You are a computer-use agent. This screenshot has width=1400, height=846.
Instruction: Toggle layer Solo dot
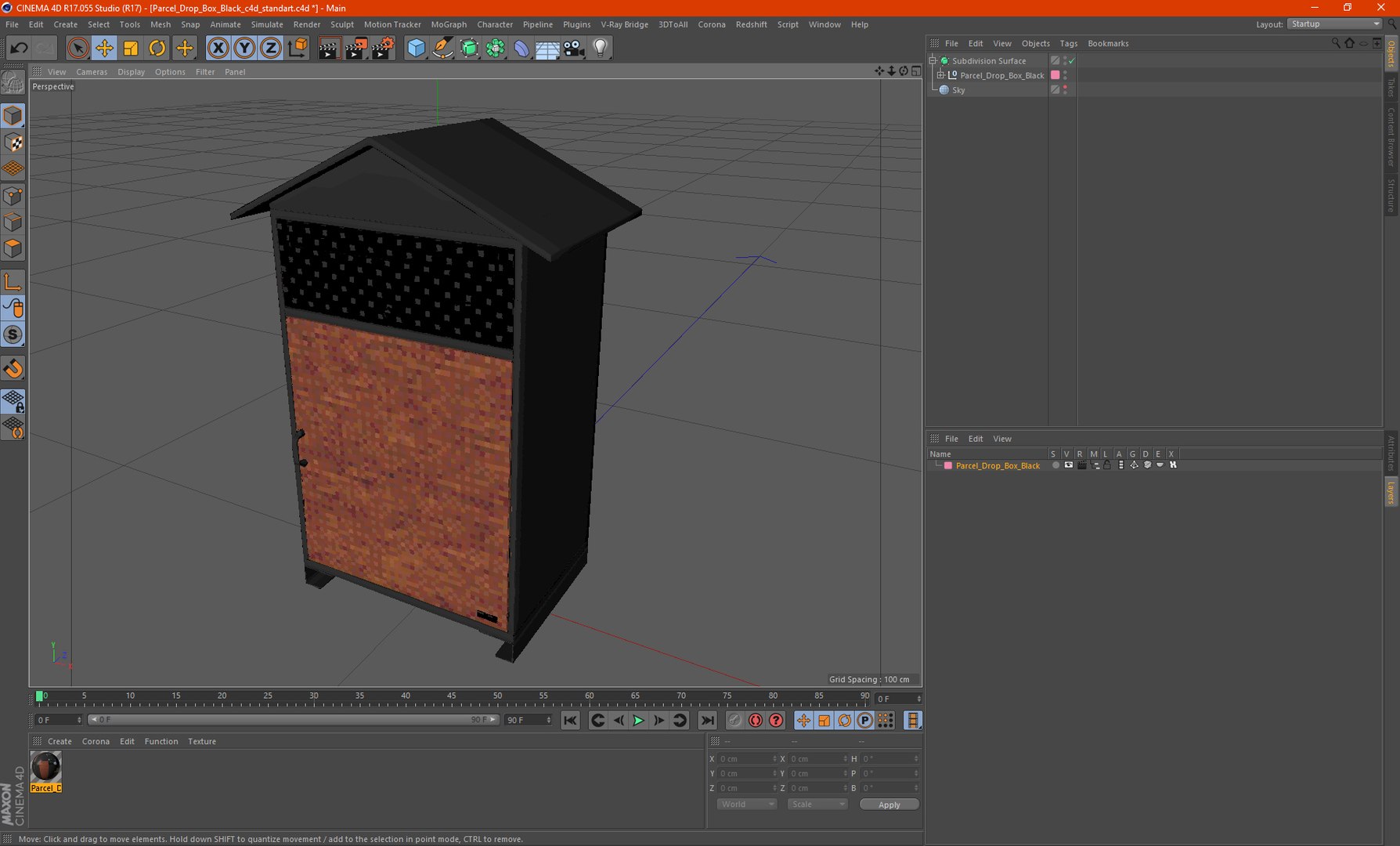1055,465
